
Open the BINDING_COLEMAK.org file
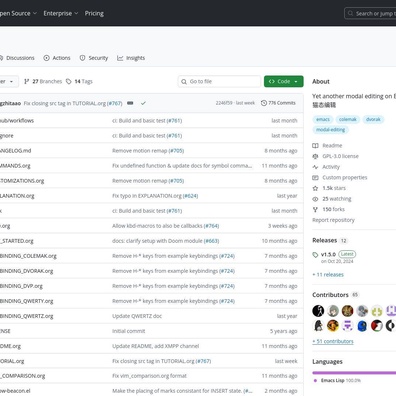(x=28, y=256)
